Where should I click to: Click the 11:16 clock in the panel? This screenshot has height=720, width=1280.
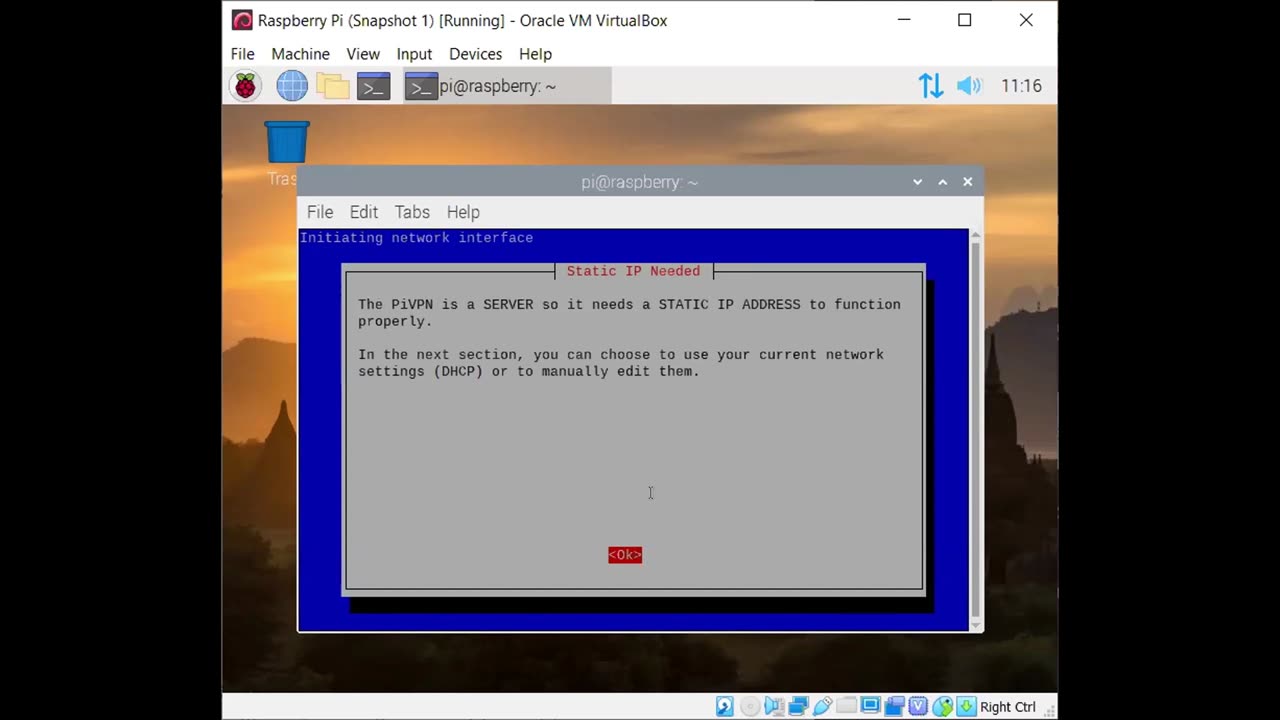point(1021,86)
